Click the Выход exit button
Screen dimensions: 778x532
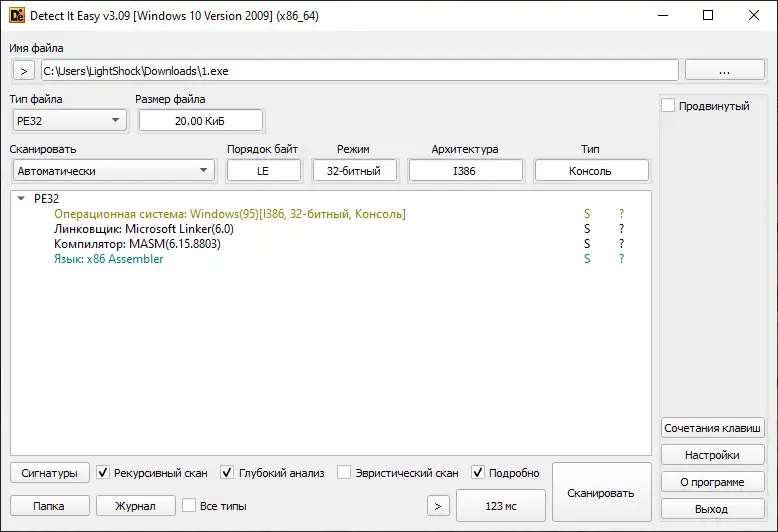pyautogui.click(x=713, y=509)
